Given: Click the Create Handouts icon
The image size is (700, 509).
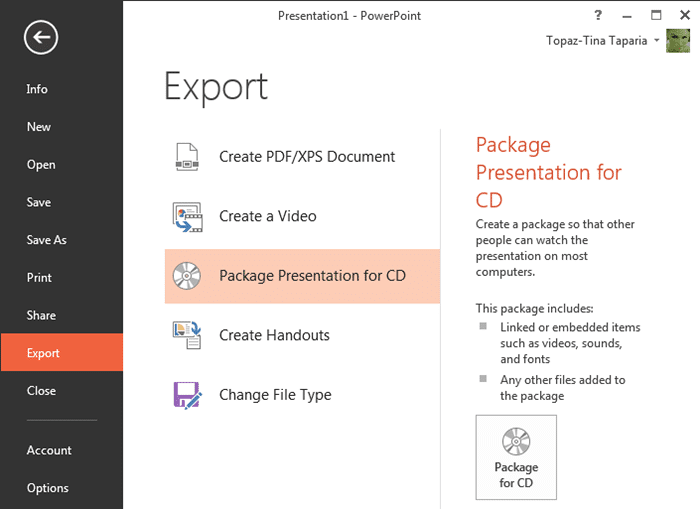Looking at the screenshot, I should click(187, 335).
